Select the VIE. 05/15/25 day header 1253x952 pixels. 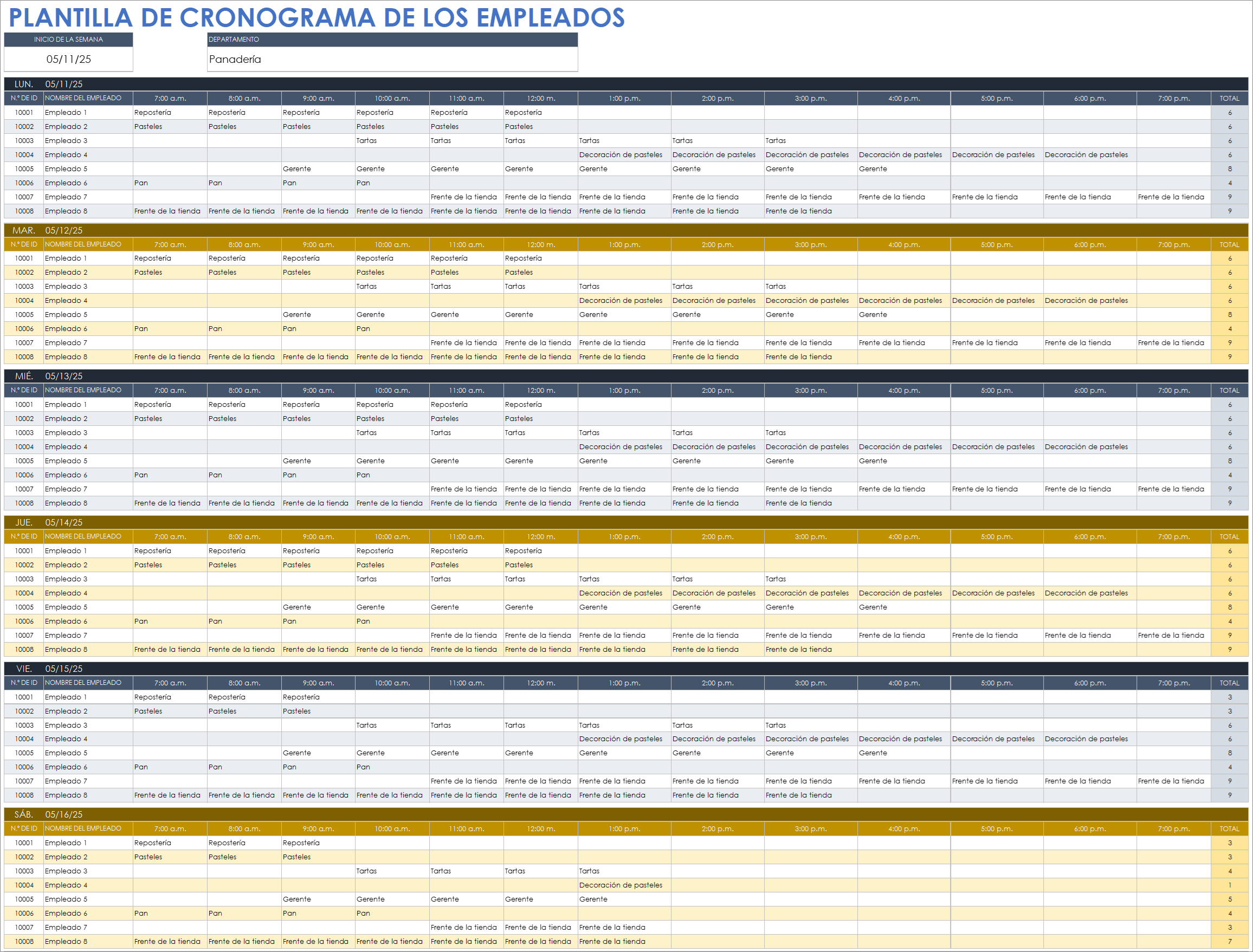point(626,669)
